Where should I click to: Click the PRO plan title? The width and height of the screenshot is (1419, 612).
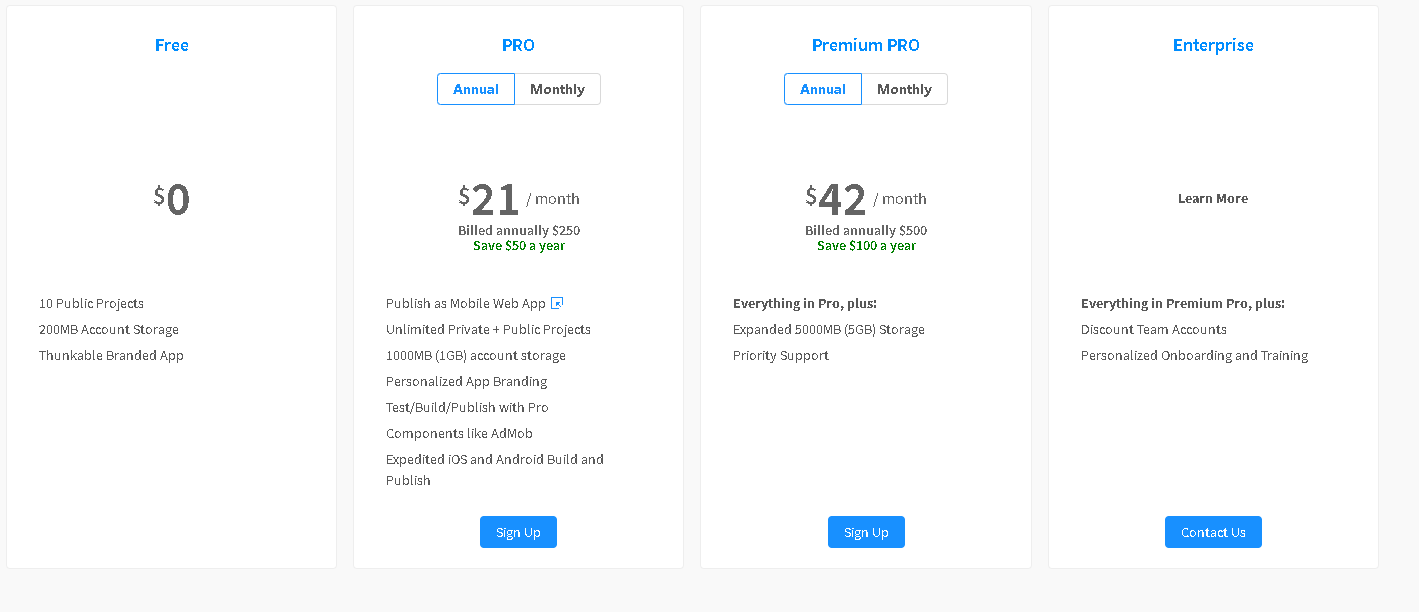point(518,45)
